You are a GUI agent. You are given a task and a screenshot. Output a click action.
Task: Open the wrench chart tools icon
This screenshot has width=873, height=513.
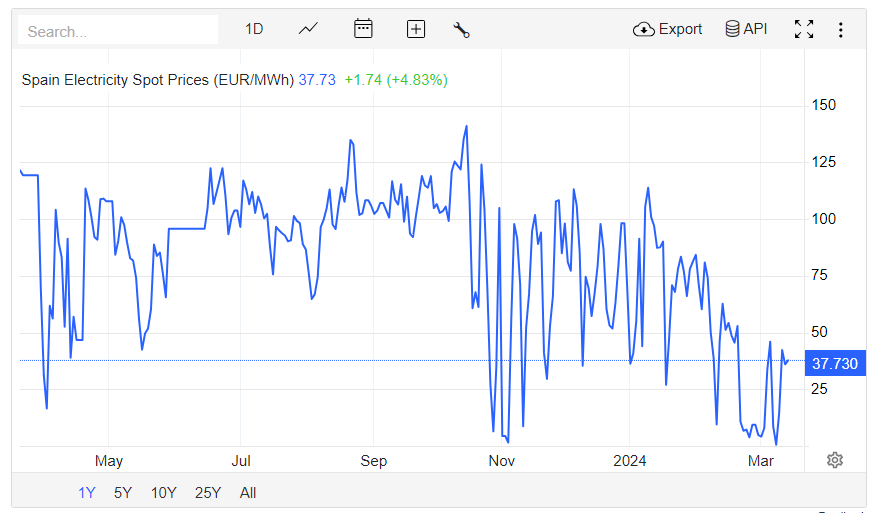click(x=461, y=30)
